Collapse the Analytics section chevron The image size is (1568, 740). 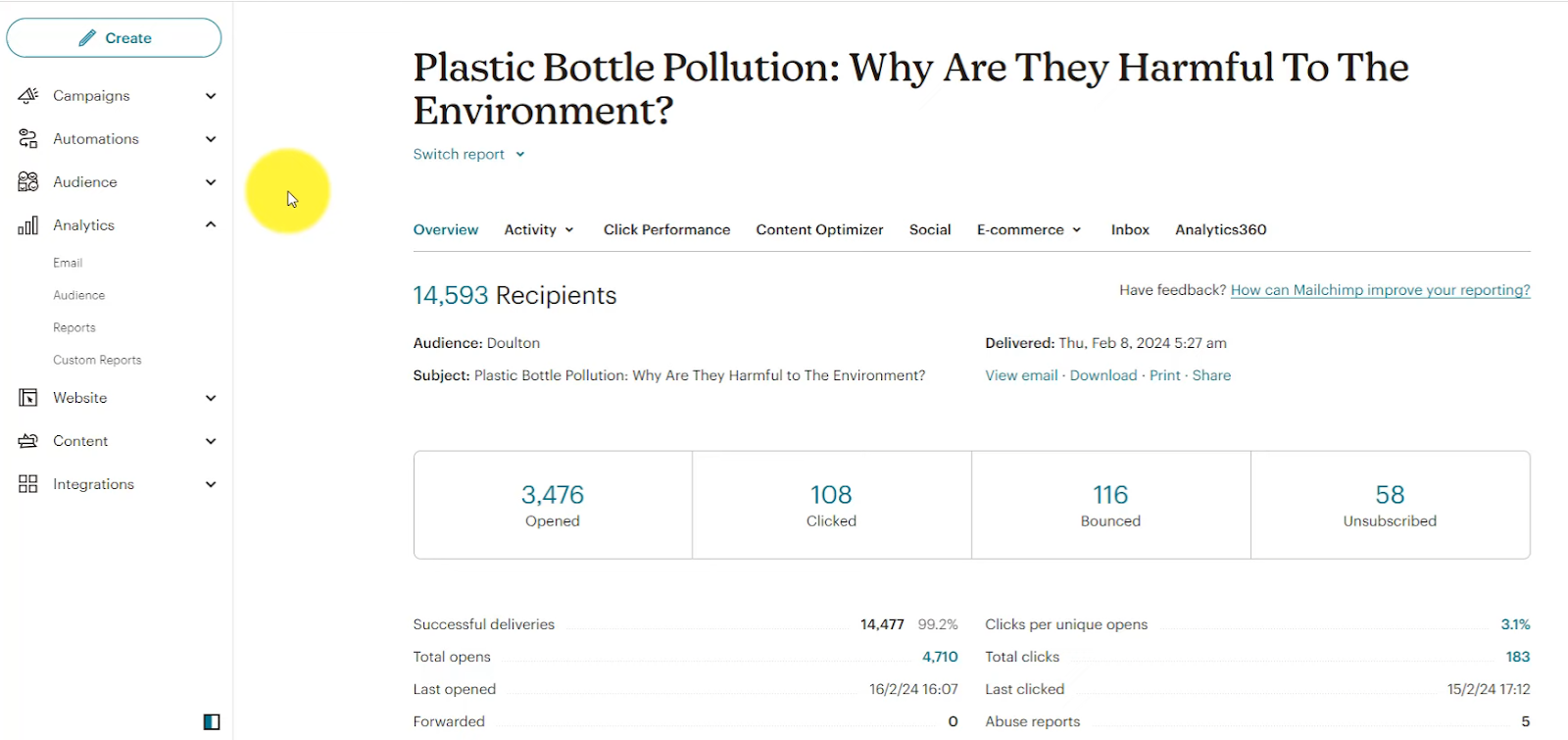pyautogui.click(x=211, y=225)
